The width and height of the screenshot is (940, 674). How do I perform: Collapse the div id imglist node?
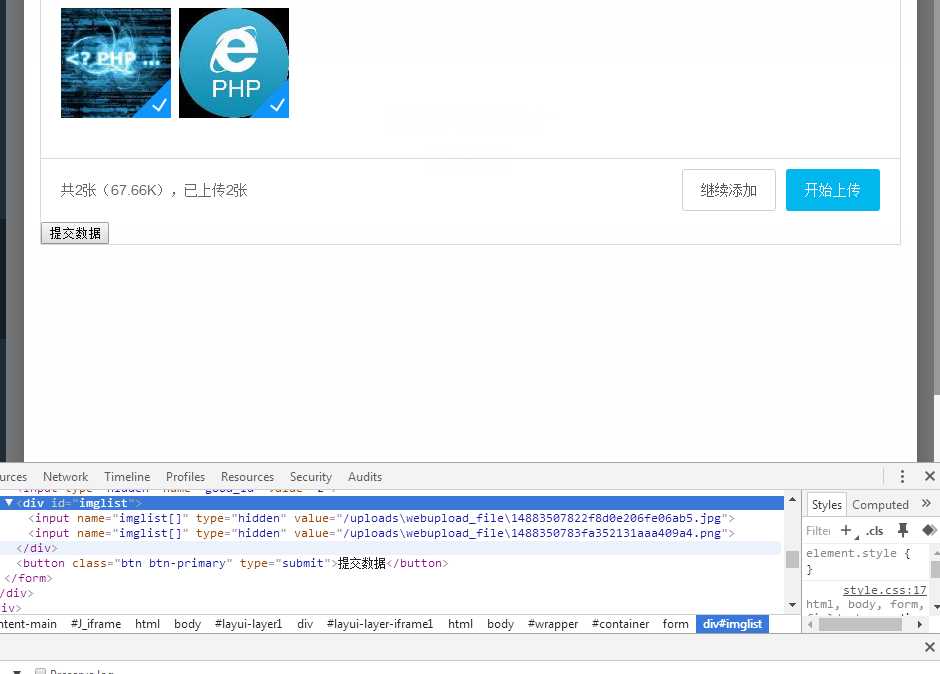tap(9, 503)
